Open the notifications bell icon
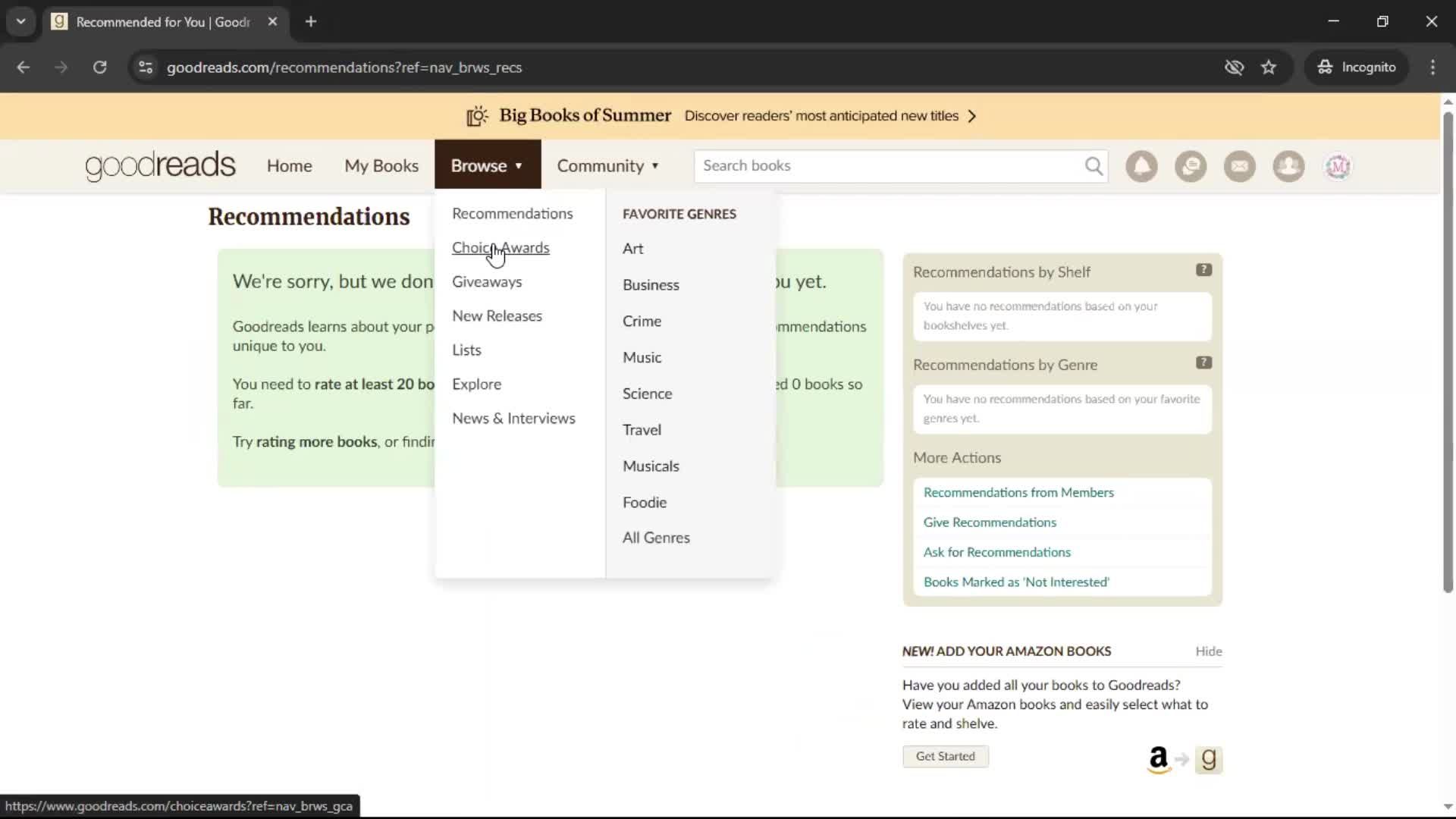1456x819 pixels. tap(1141, 166)
